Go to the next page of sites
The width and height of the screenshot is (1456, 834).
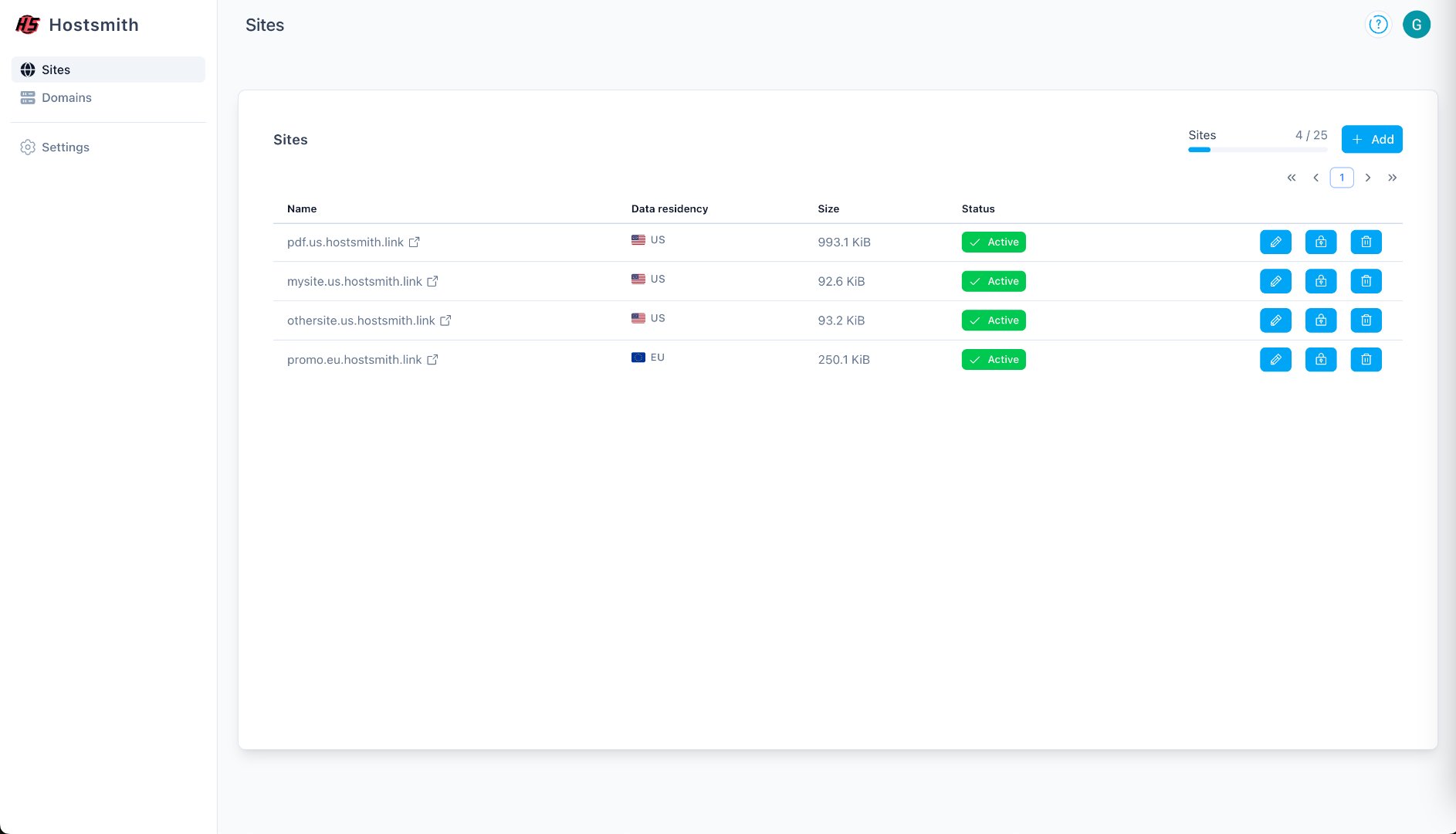(1368, 178)
